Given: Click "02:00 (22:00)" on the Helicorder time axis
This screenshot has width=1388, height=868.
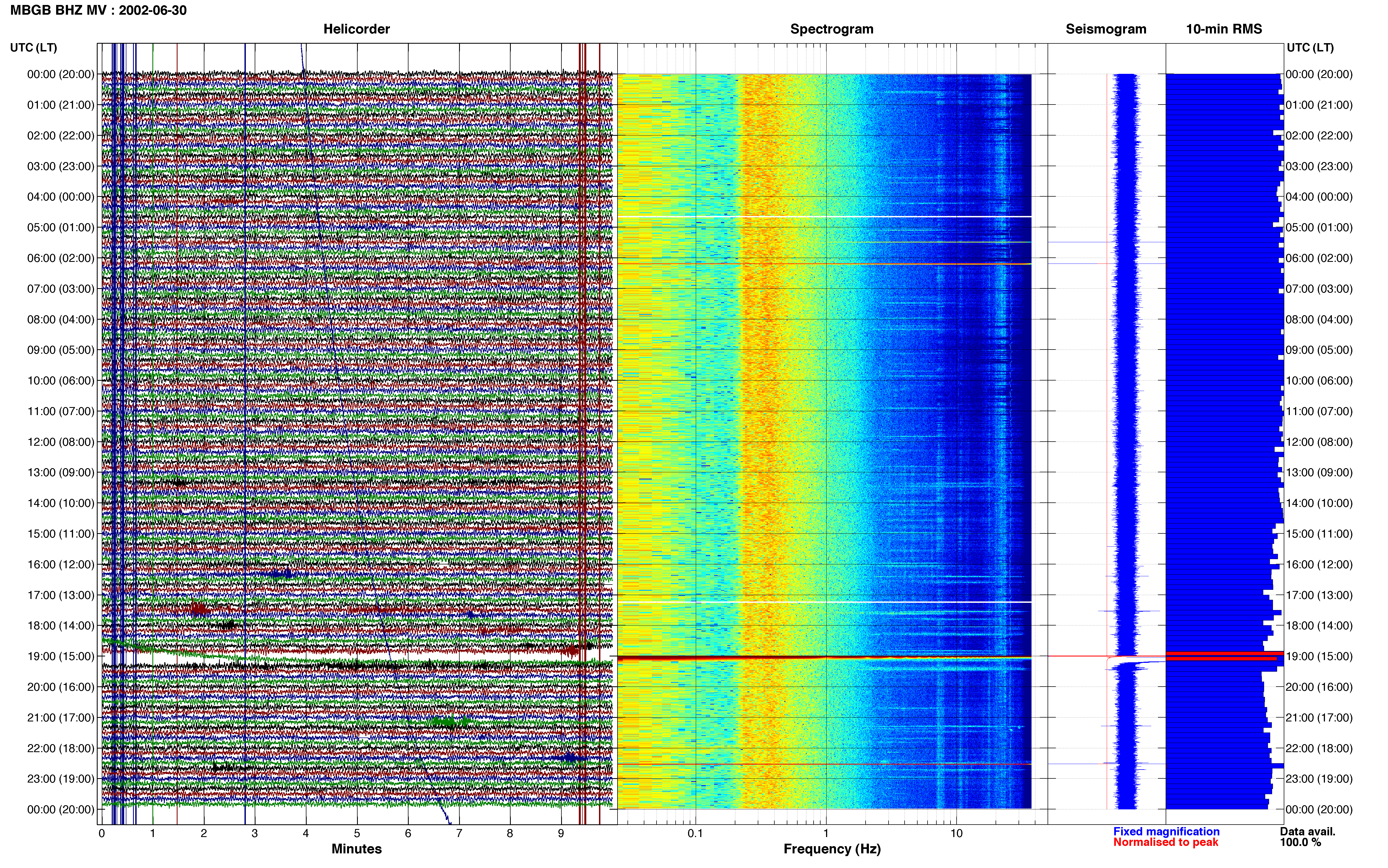Looking at the screenshot, I should (61, 135).
